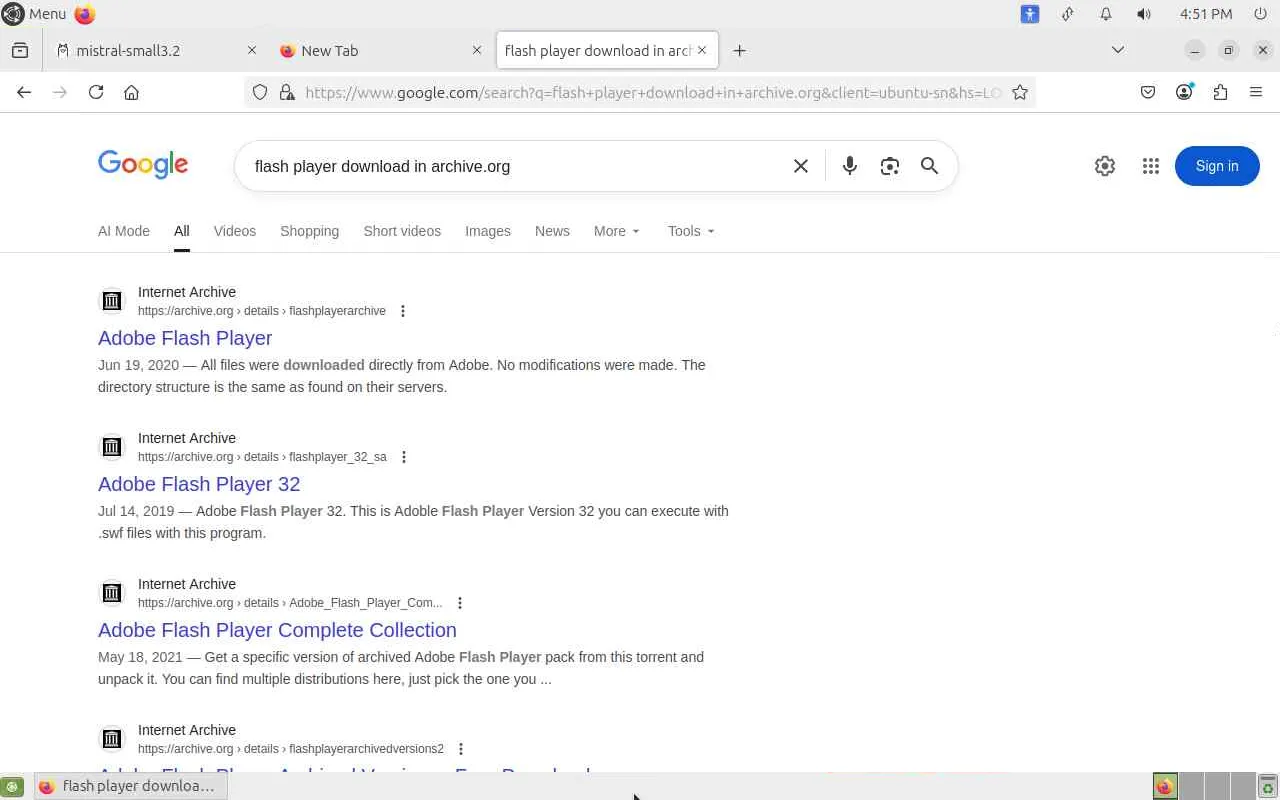This screenshot has width=1280, height=800.
Task: Sign in to Google
Action: tap(1217, 166)
